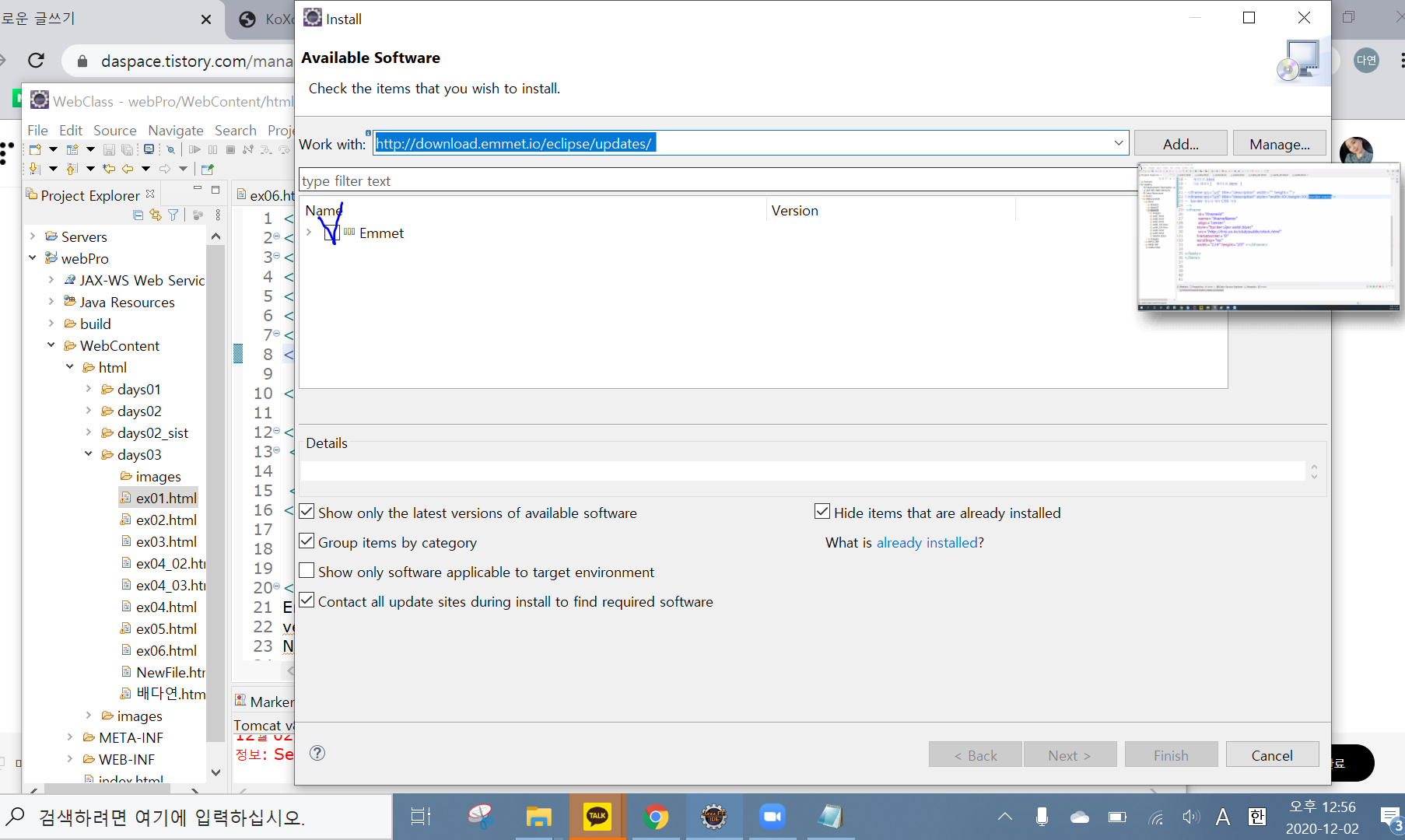
Task: Toggle Group items by category checkbox
Action: pos(307,541)
